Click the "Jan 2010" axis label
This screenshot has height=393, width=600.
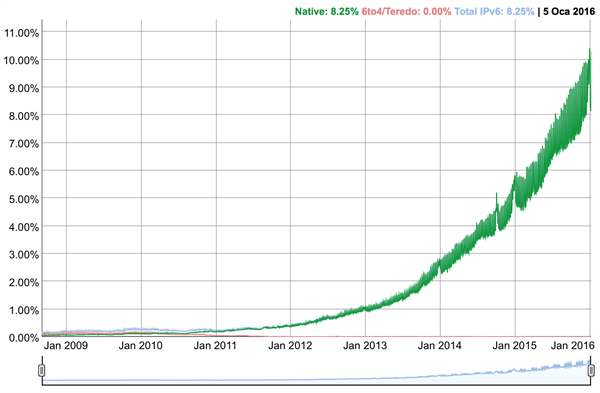click(140, 346)
